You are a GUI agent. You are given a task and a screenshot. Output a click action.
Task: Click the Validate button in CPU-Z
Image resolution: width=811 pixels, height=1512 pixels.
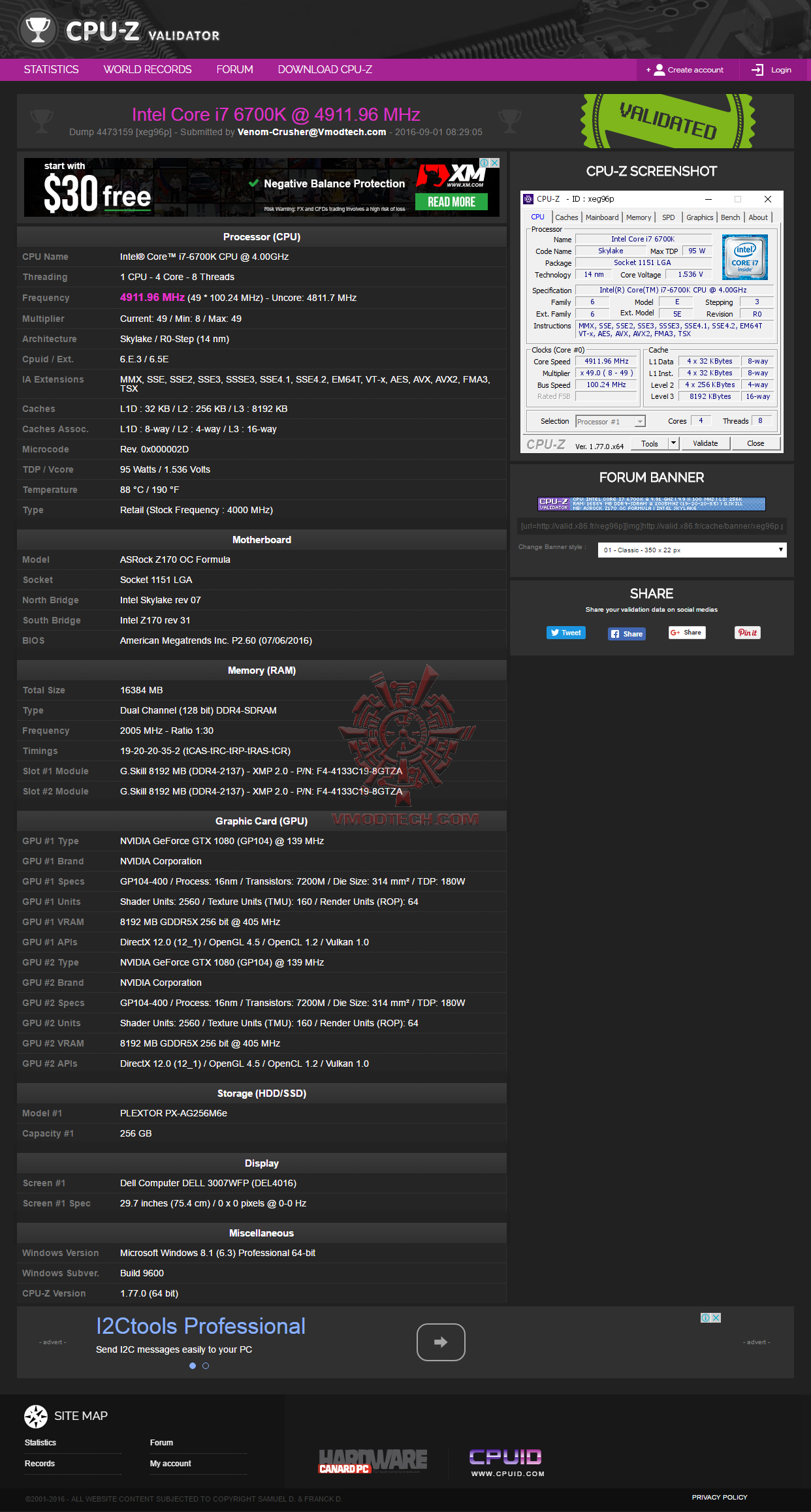click(x=705, y=443)
